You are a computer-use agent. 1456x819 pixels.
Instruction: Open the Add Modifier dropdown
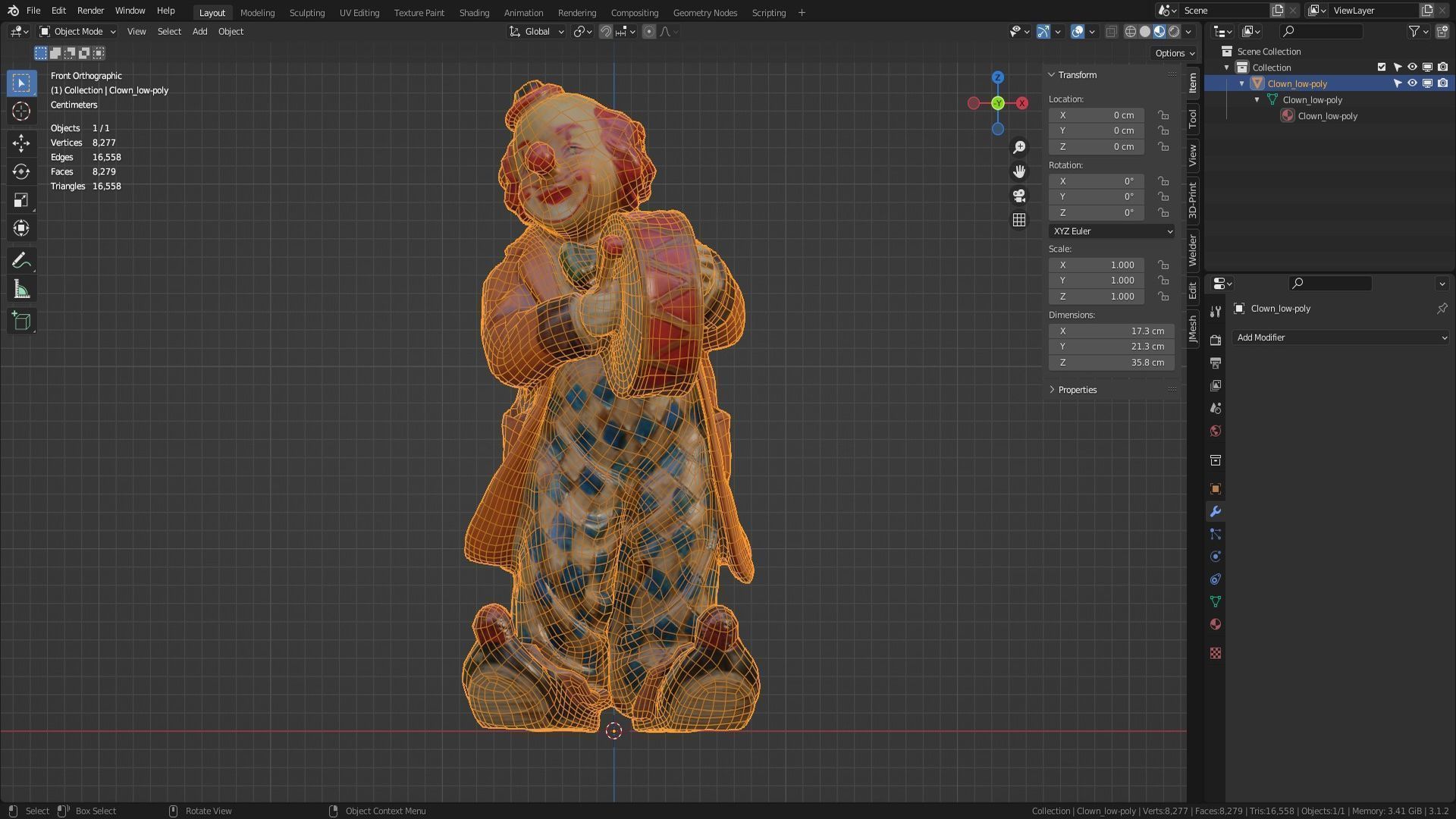click(1341, 338)
